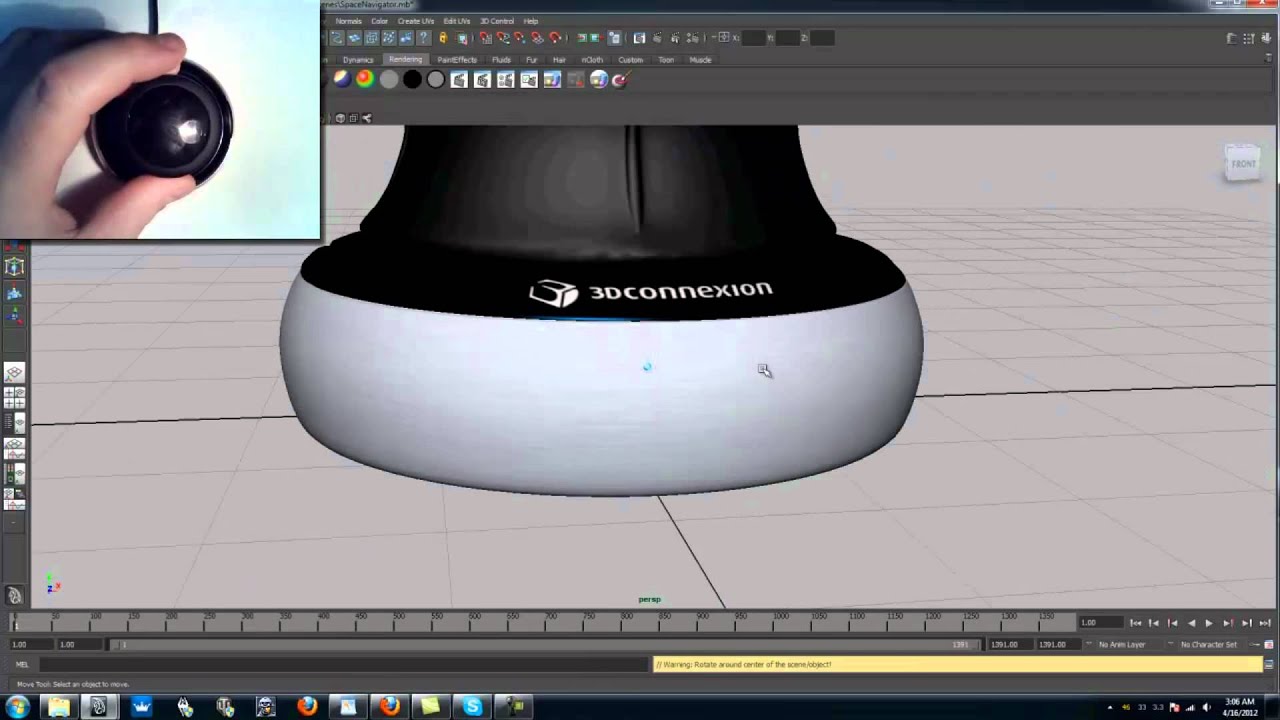This screenshot has width=1280, height=720.
Task: Click the volume icon in system tray
Action: [x=1207, y=707]
